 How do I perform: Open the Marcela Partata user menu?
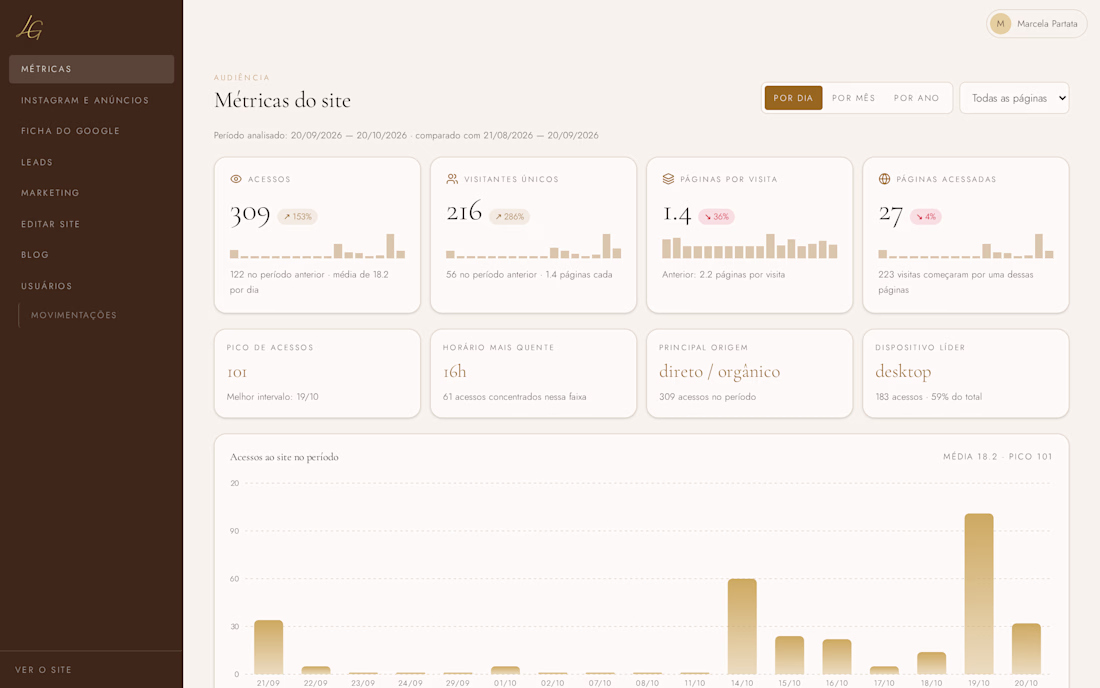click(x=1037, y=24)
